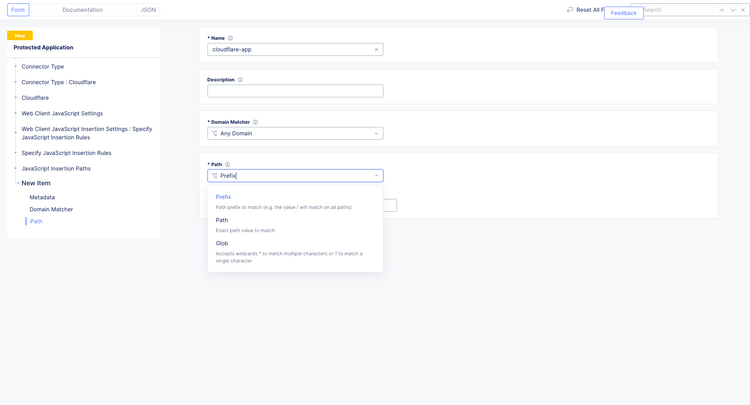The width and height of the screenshot is (750, 405).
Task: Switch to the Documentation tab
Action: pos(82,10)
